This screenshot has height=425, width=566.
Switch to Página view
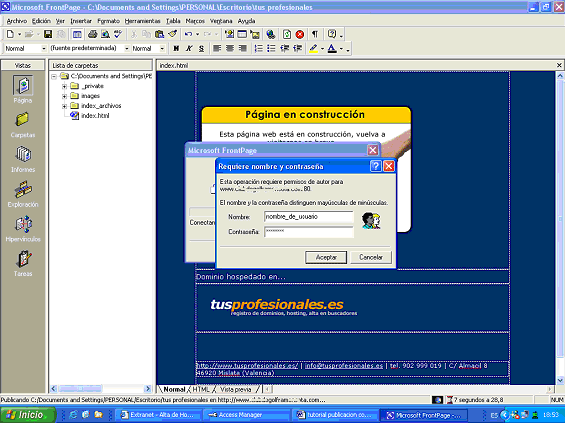(23, 90)
